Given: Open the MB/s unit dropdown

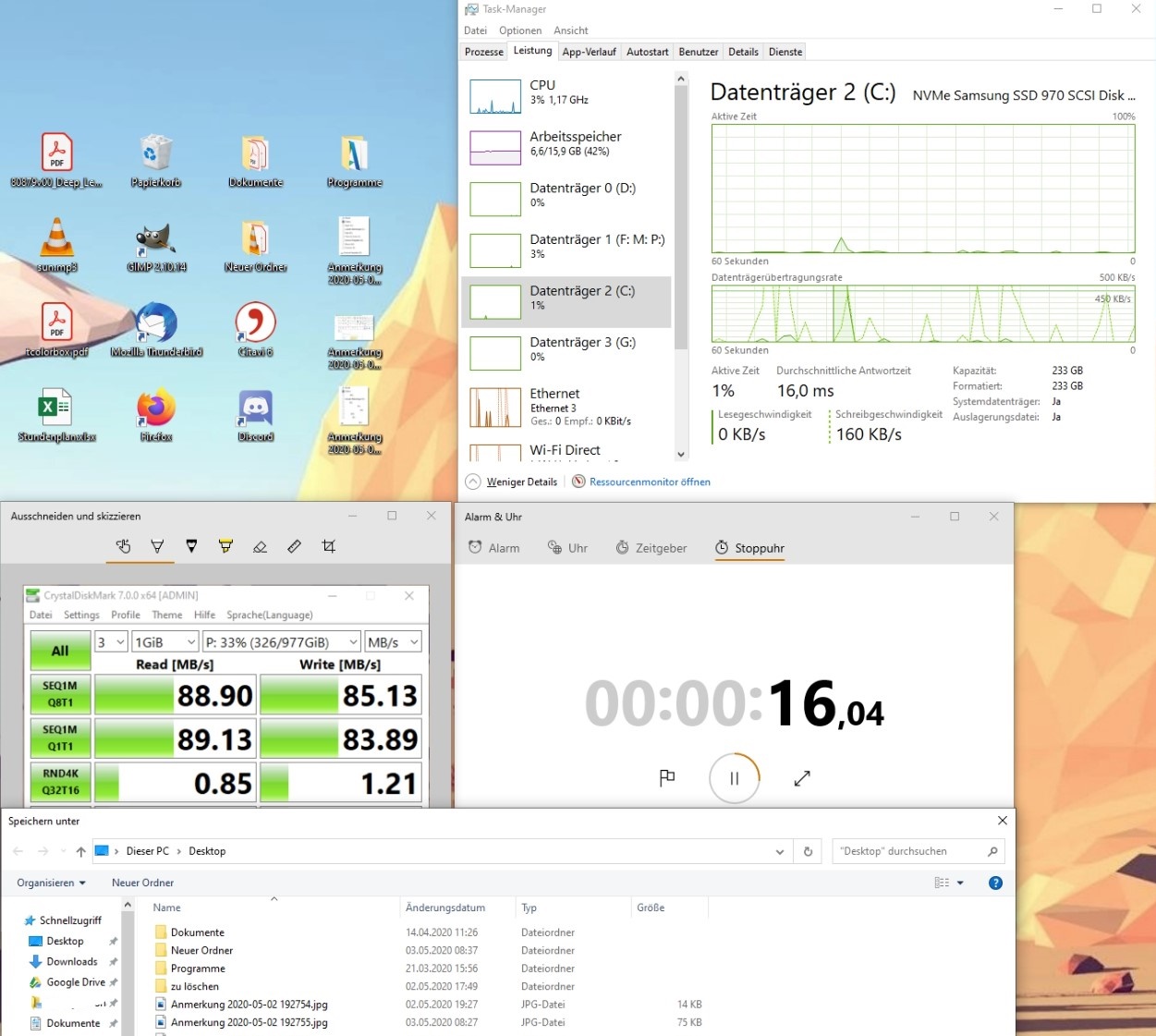Looking at the screenshot, I should click(x=394, y=642).
